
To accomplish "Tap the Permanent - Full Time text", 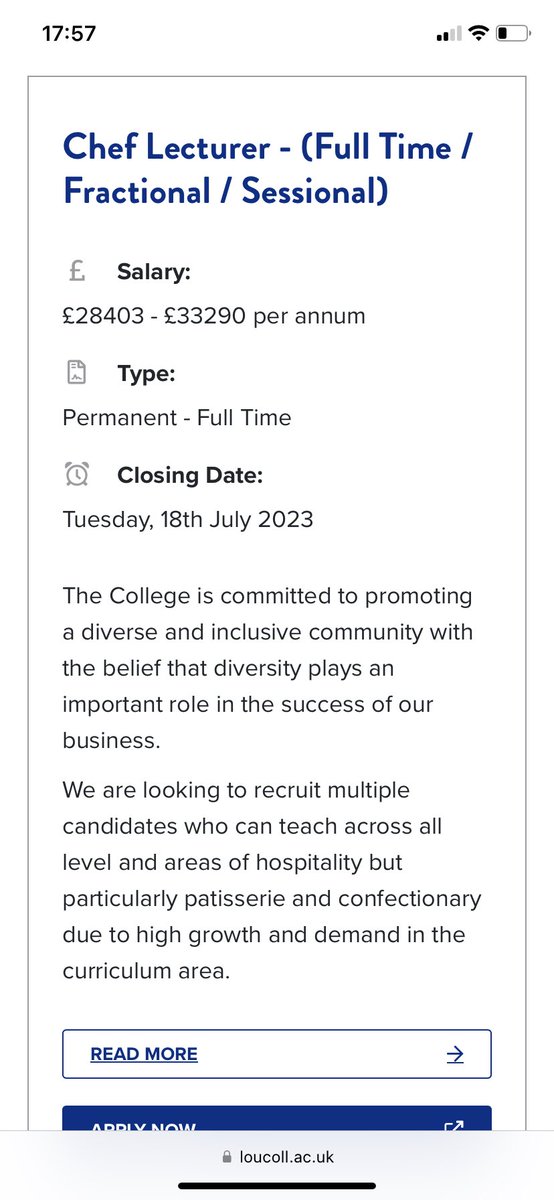I will click(177, 417).
